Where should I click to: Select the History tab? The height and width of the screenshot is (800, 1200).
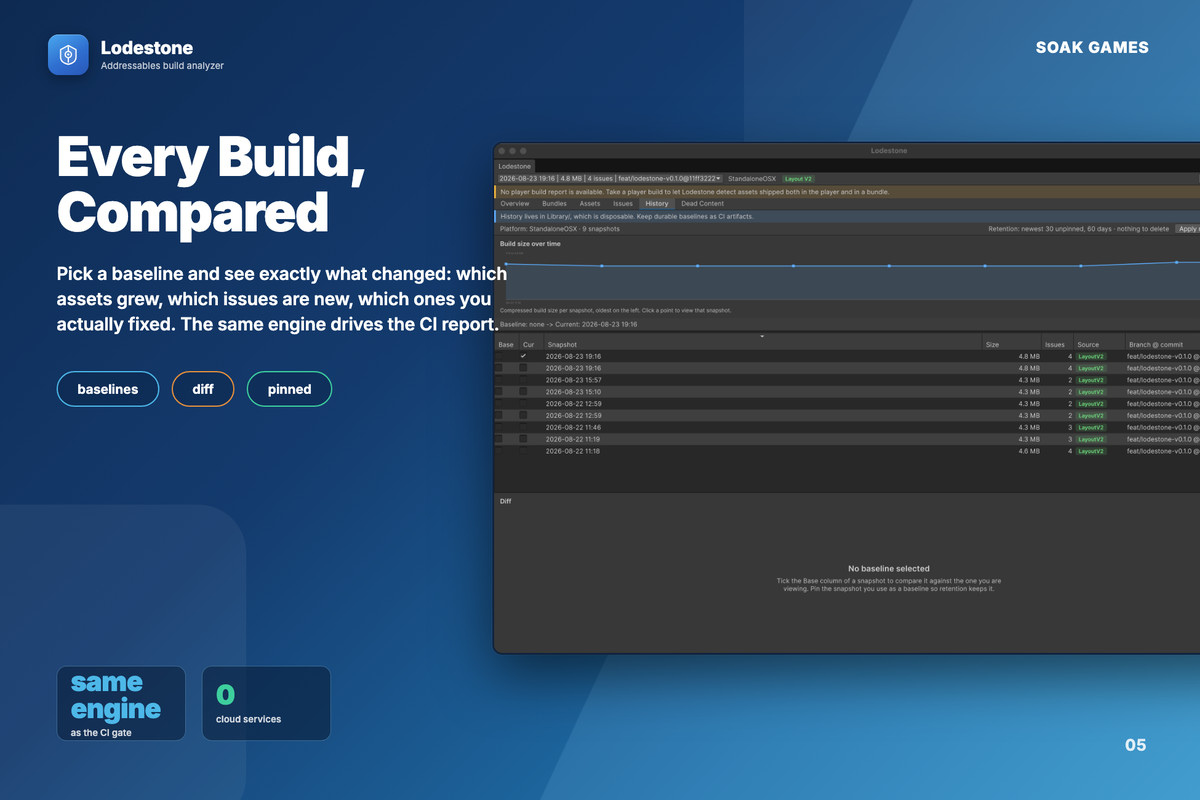[657, 203]
